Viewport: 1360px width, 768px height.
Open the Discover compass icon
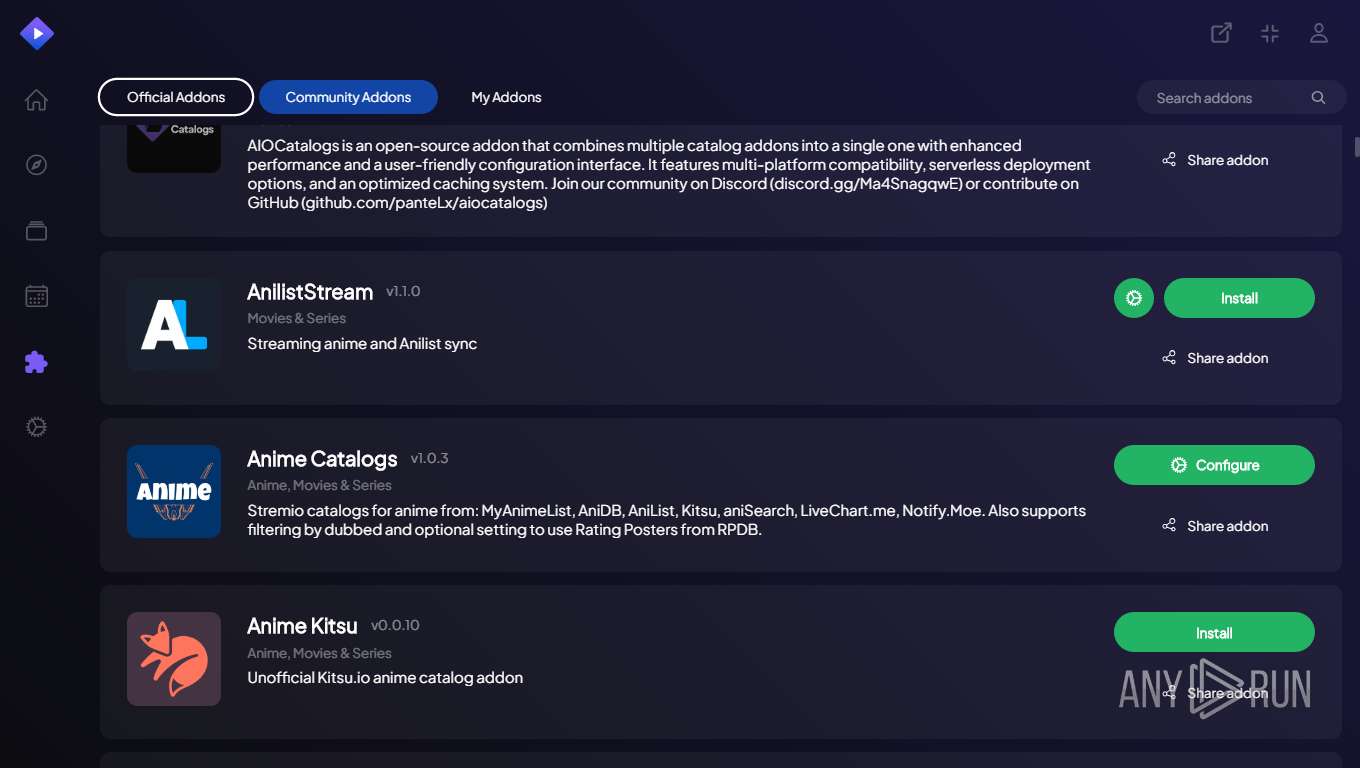pyautogui.click(x=36, y=165)
